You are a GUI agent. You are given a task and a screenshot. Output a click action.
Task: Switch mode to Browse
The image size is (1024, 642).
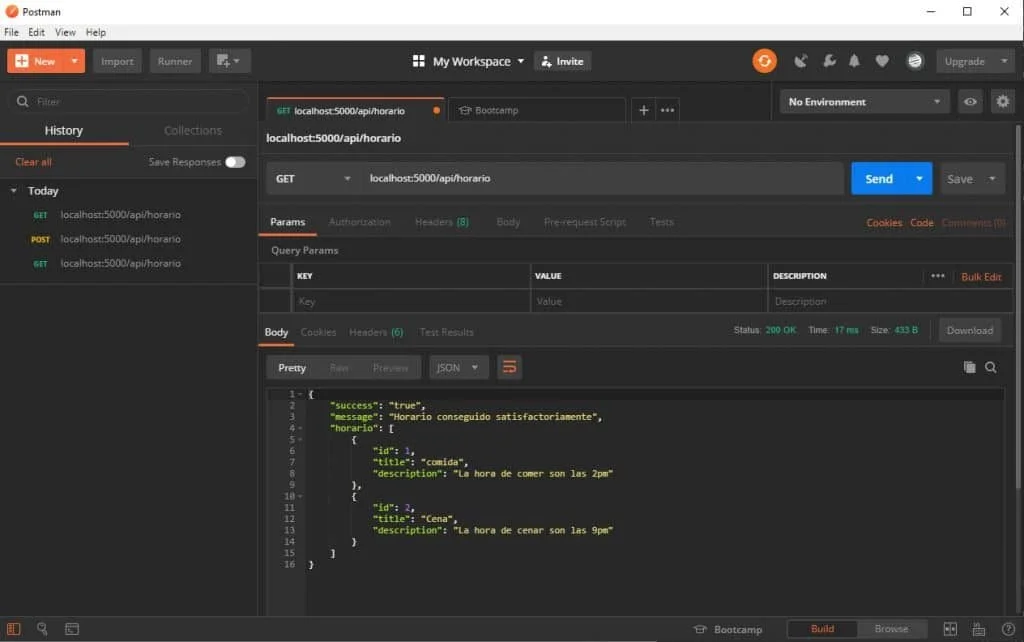891,628
